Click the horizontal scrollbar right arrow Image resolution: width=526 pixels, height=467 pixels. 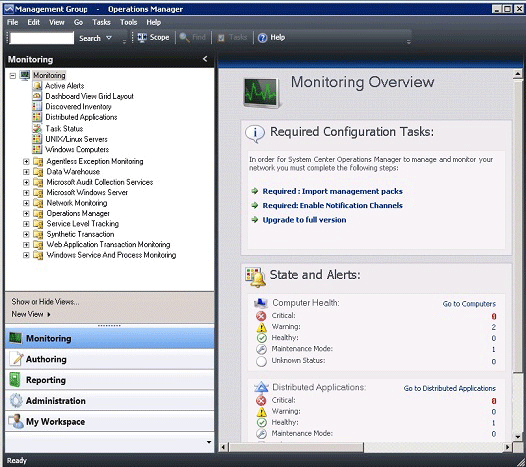pos(508,447)
